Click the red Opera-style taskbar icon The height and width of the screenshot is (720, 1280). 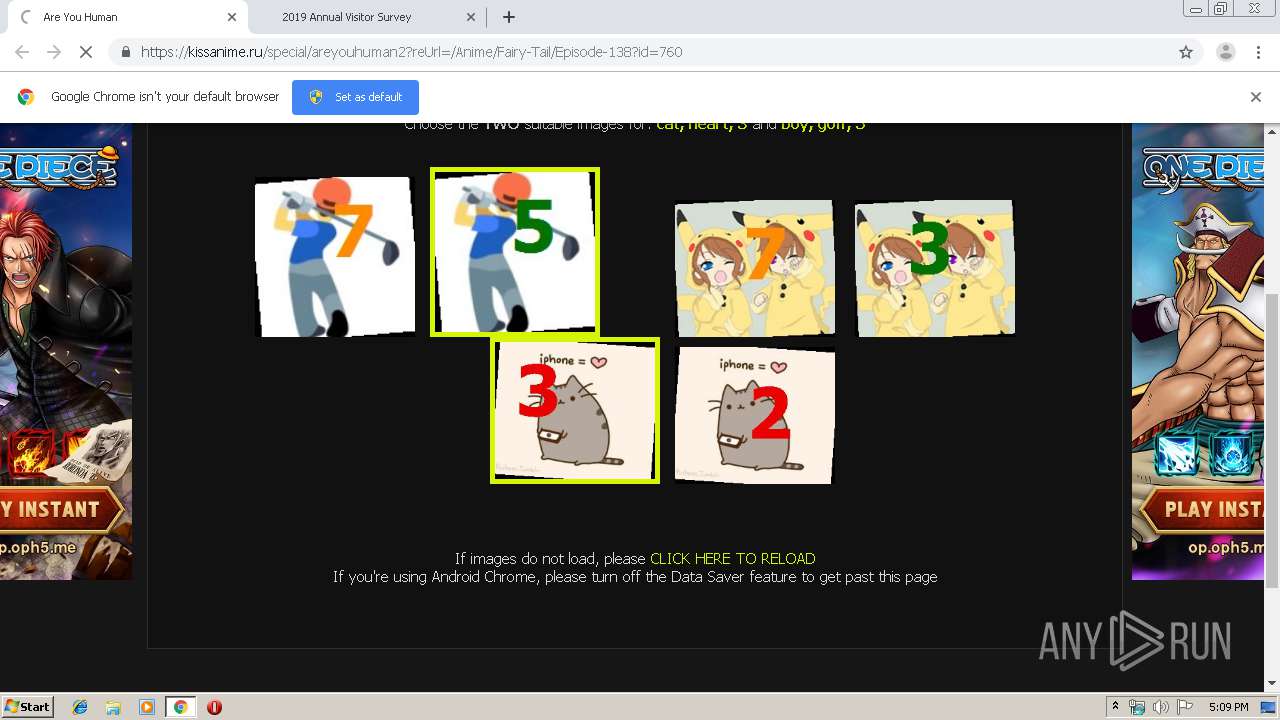[214, 707]
